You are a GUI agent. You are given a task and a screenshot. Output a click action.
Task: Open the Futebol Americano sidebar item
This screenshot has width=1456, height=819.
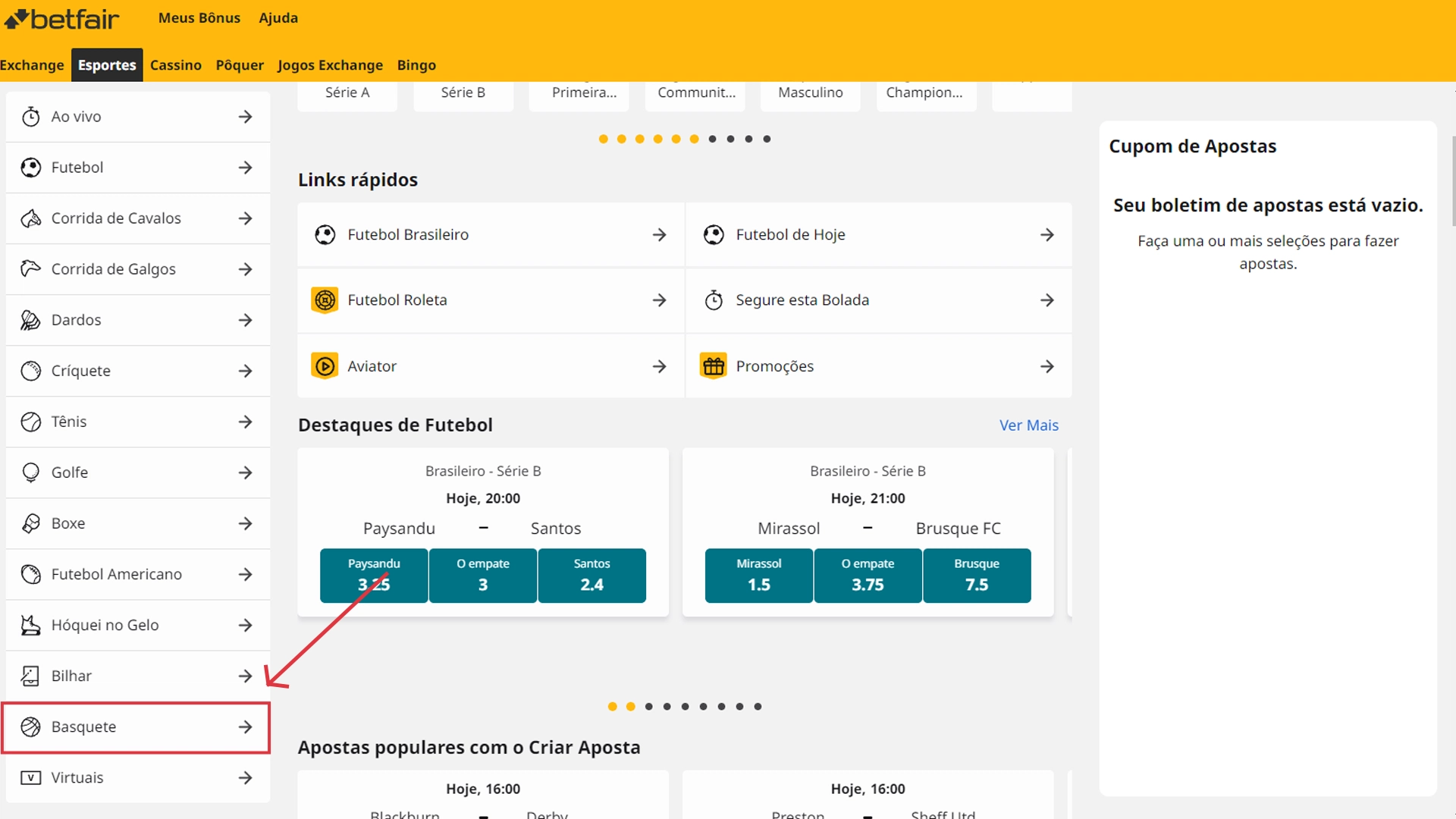(x=137, y=574)
